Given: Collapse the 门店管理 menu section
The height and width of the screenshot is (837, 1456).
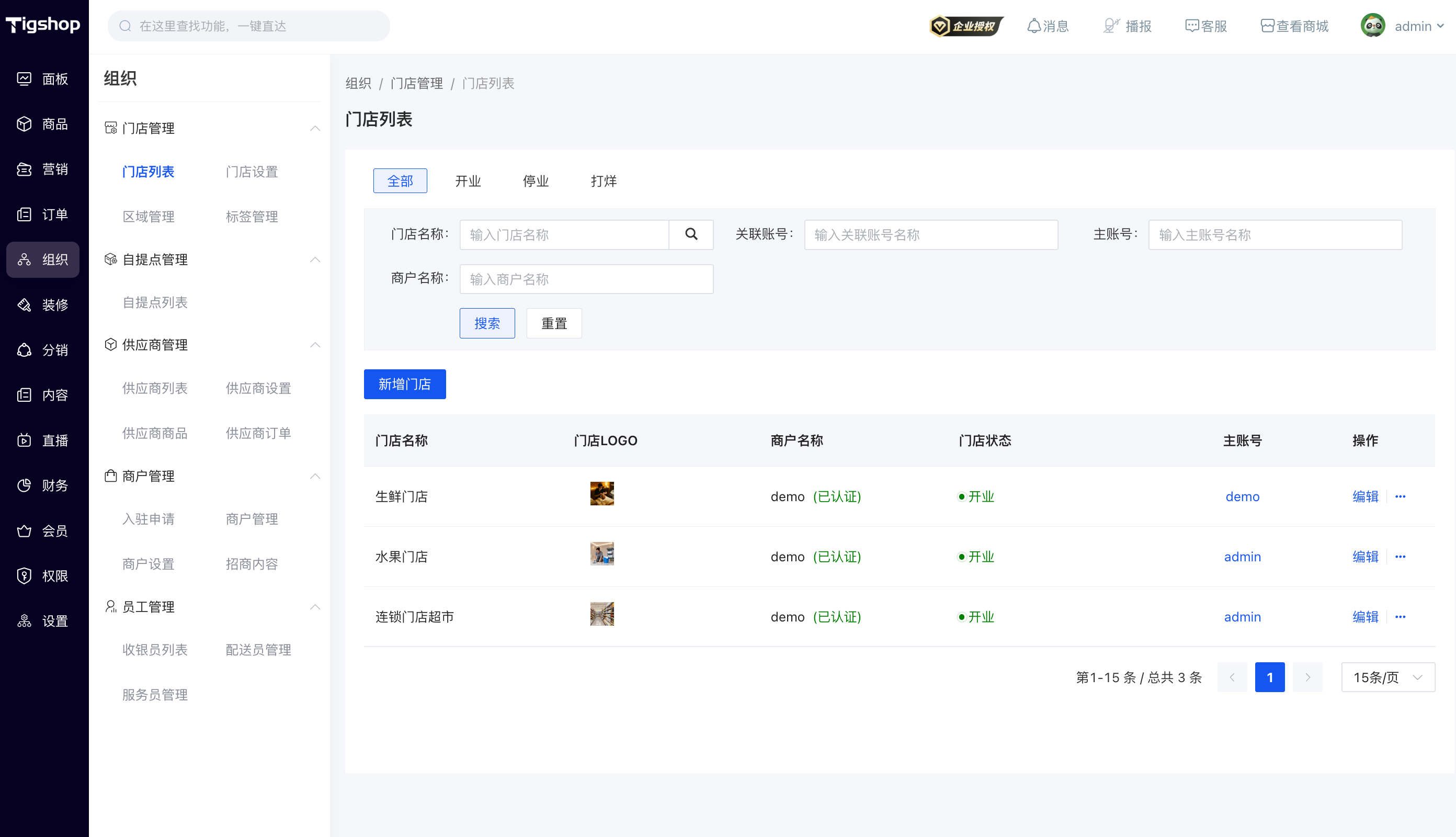Looking at the screenshot, I should 315,128.
